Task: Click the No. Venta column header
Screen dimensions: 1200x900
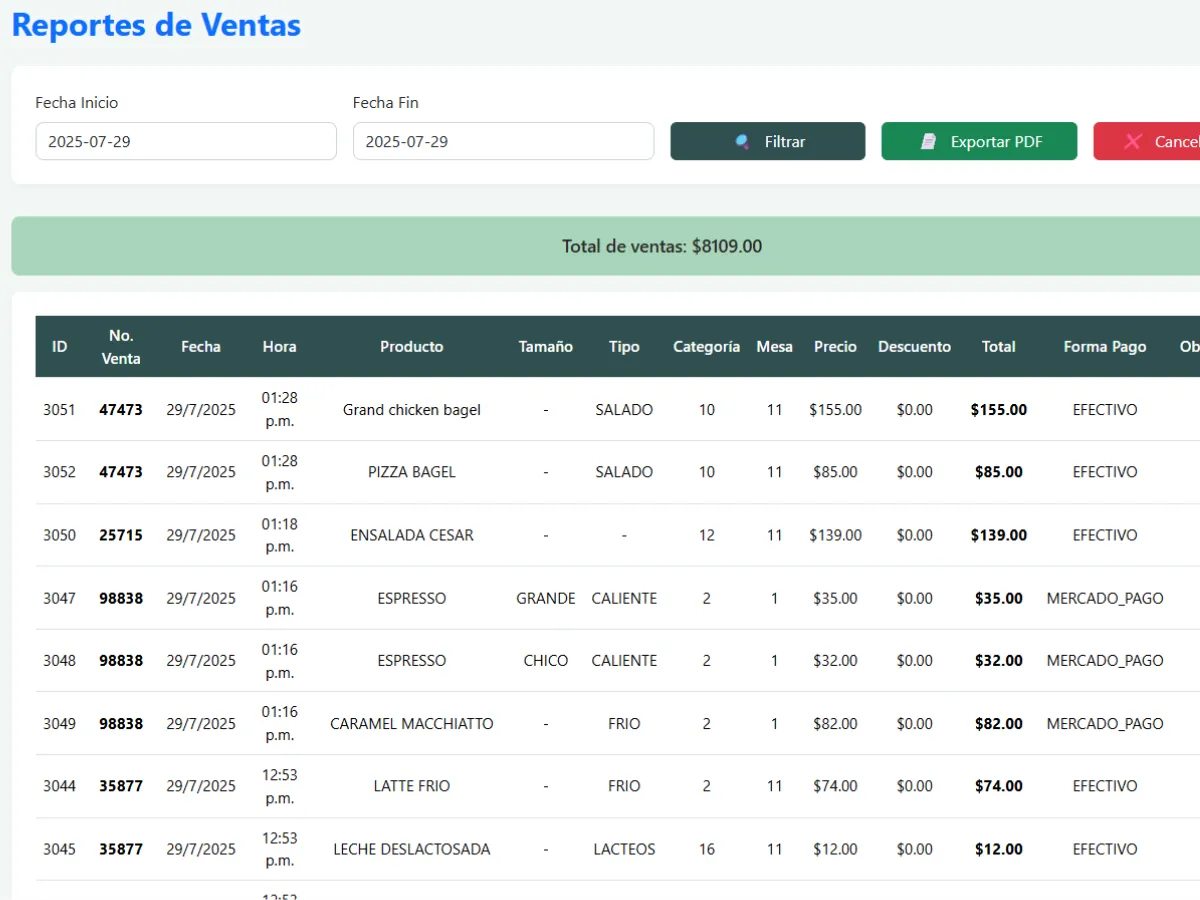Action: 121,346
